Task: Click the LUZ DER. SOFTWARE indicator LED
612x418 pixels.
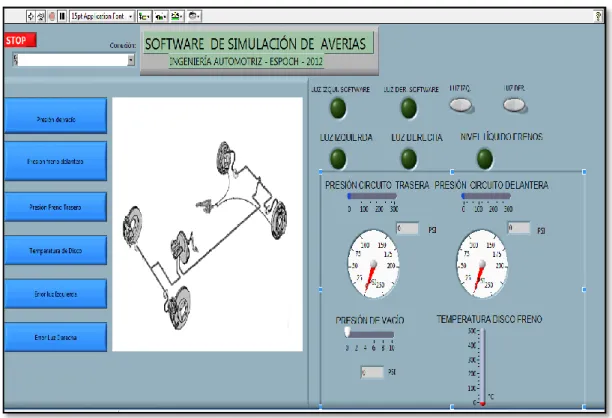Action: click(x=409, y=108)
